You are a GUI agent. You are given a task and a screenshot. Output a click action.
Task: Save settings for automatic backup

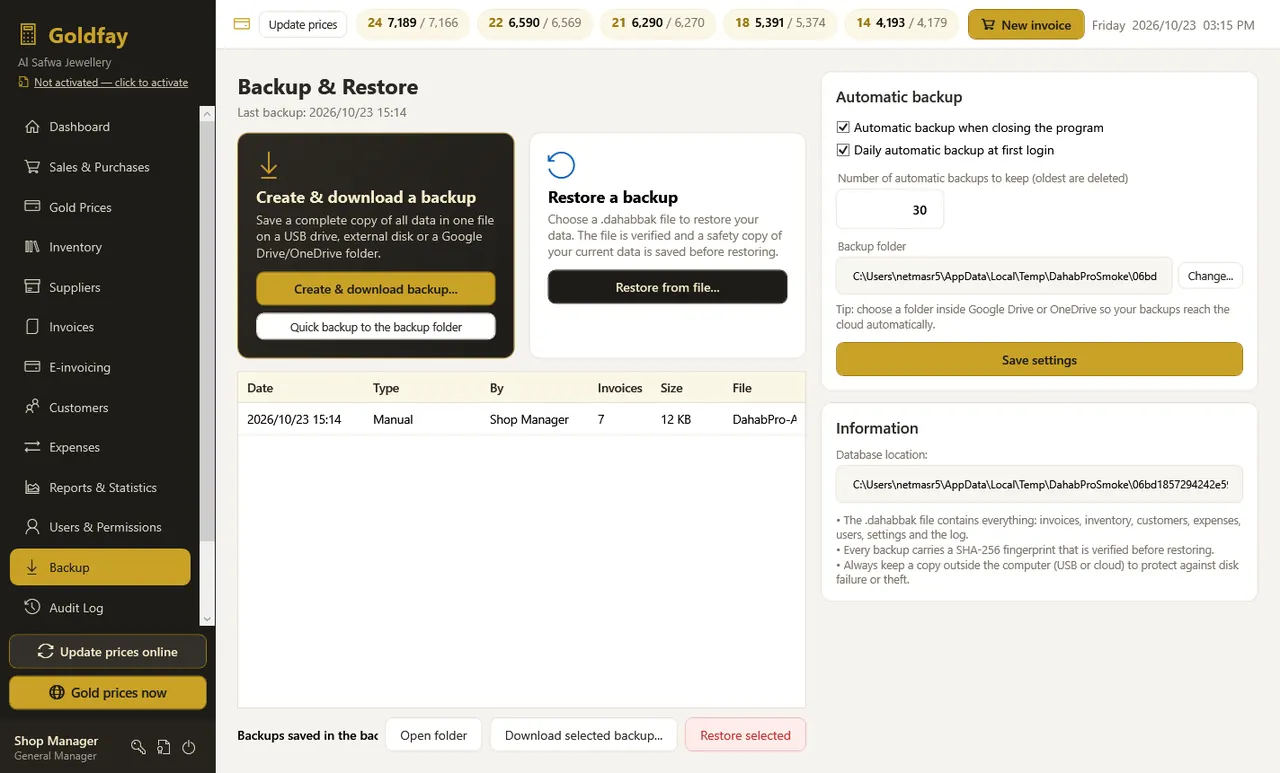(1039, 360)
